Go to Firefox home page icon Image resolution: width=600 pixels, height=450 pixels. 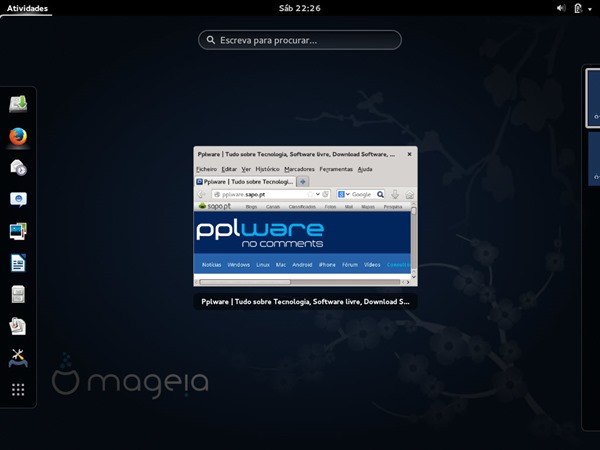click(409, 195)
